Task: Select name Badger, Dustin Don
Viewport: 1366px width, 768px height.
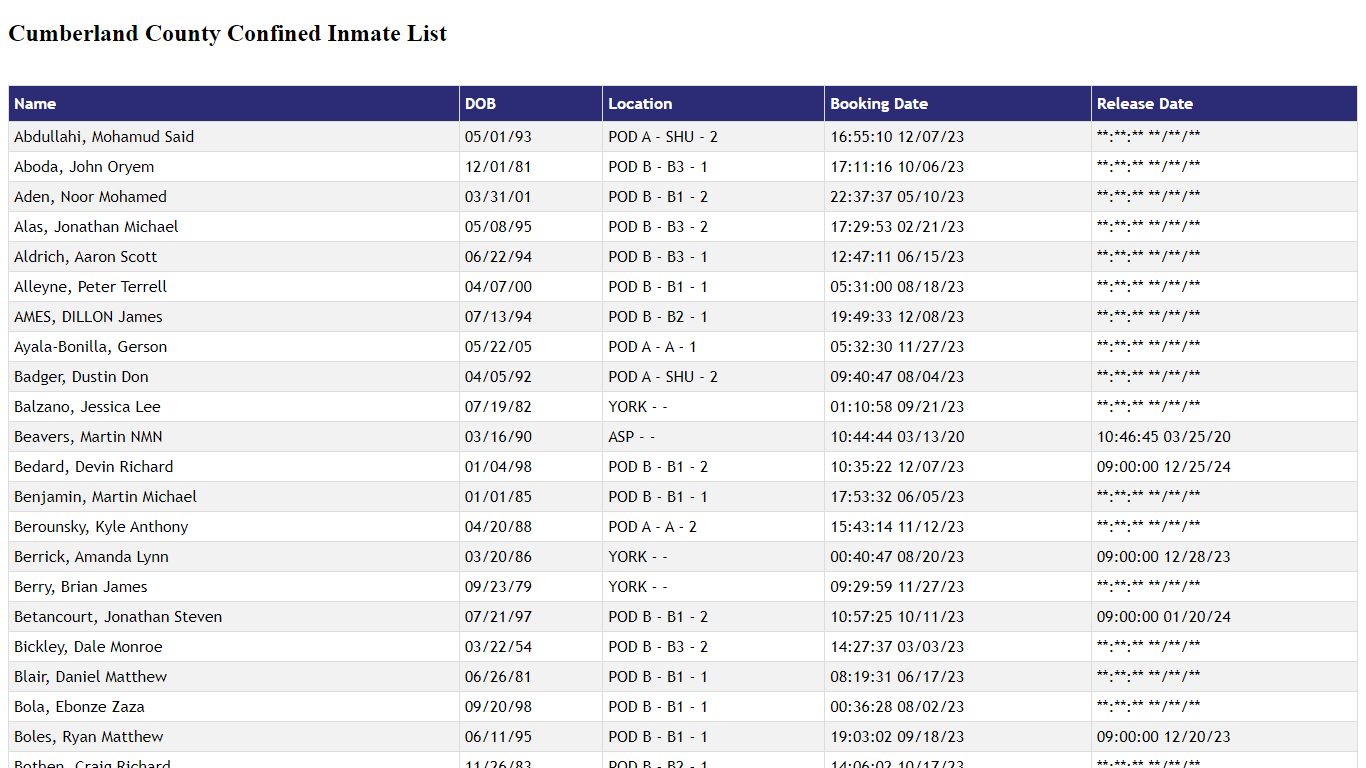Action: click(x=81, y=377)
